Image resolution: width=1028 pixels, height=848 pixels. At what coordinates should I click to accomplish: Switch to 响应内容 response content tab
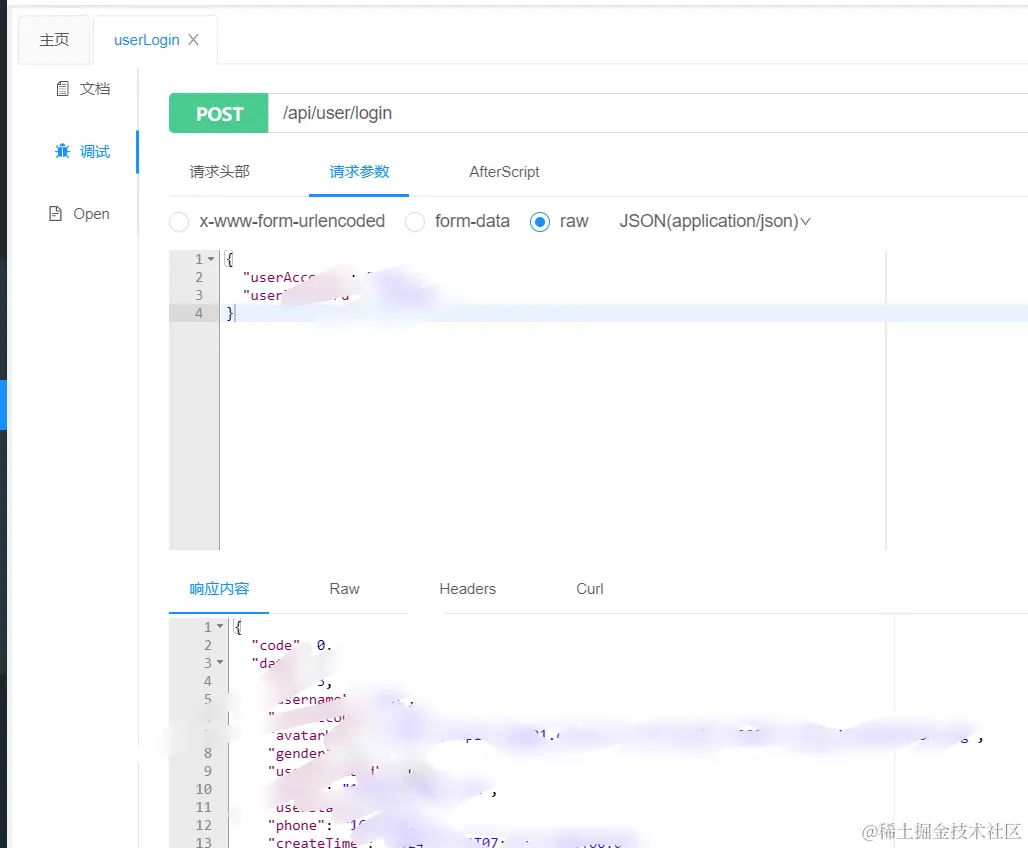tap(220, 589)
